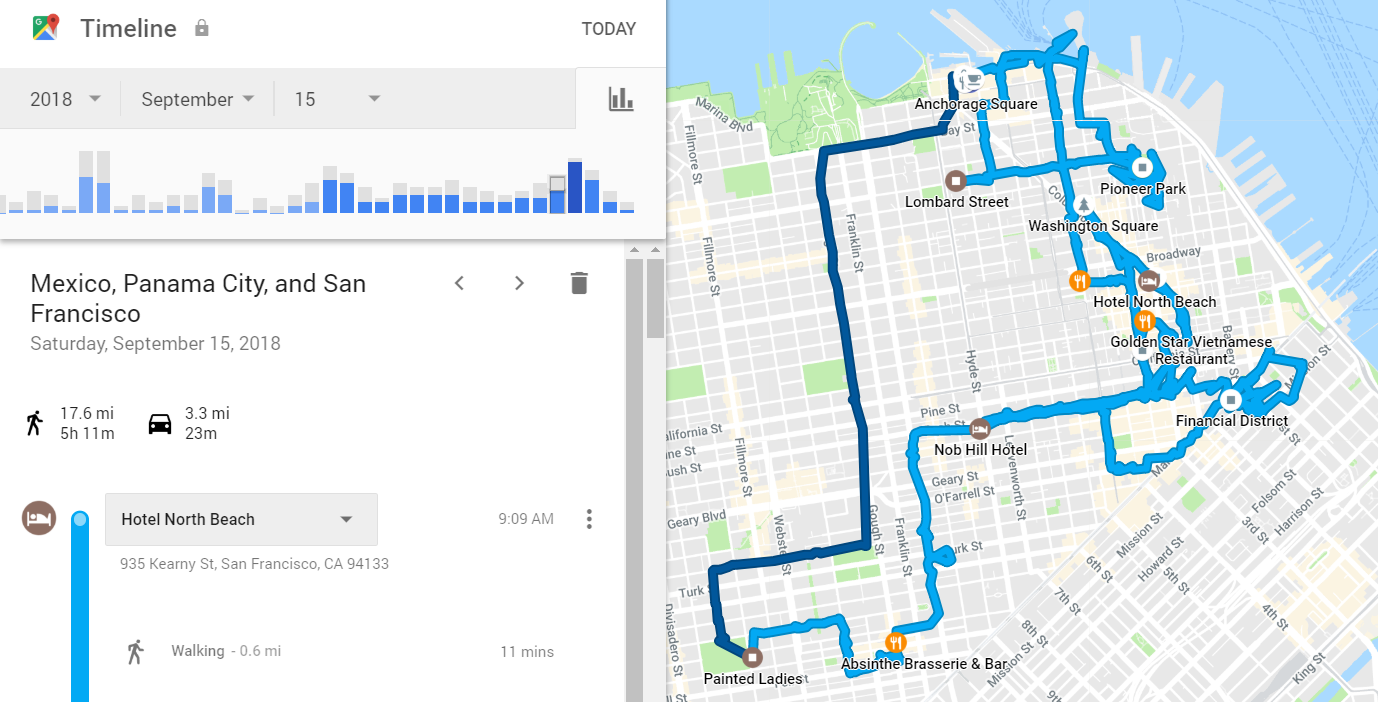Toggle the bar chart histogram icon

point(621,98)
